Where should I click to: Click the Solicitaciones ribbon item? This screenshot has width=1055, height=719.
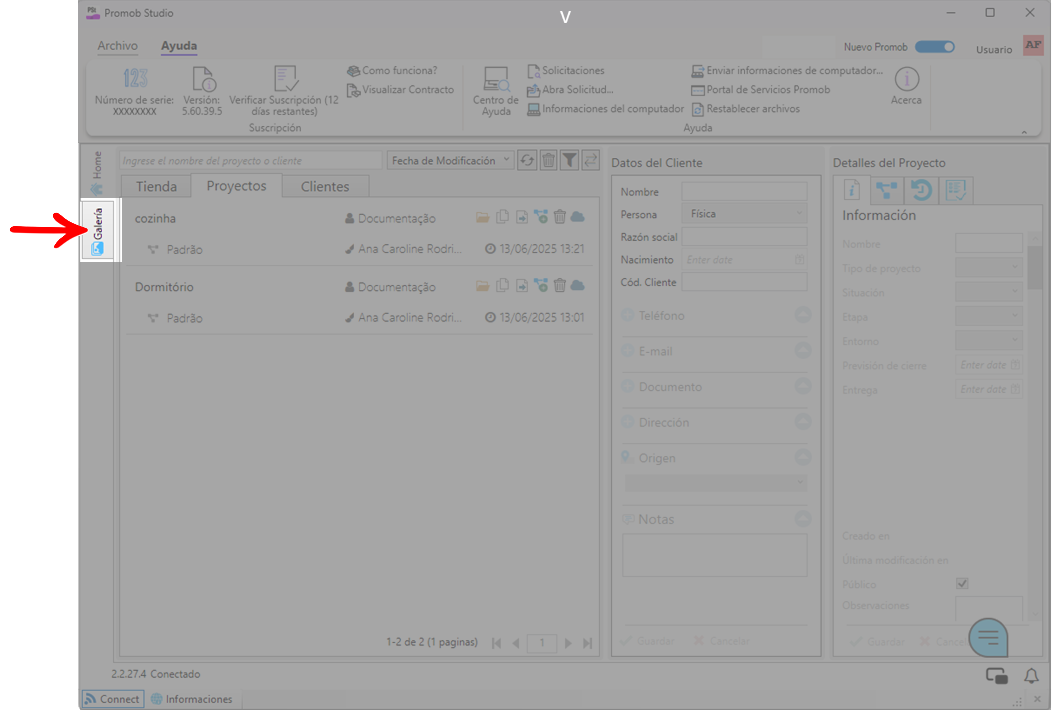pyautogui.click(x=566, y=71)
